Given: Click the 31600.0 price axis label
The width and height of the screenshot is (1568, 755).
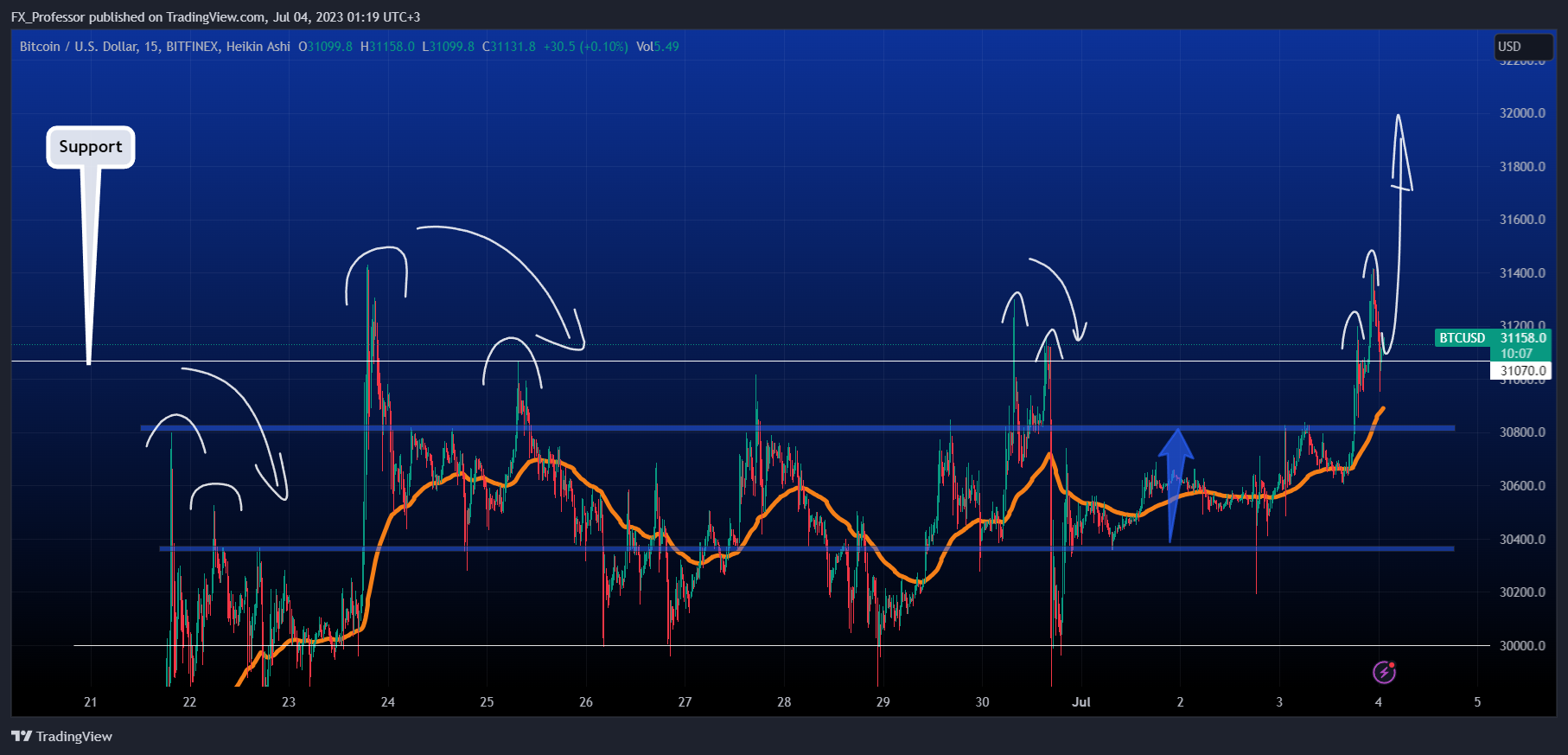Looking at the screenshot, I should 1522,220.
